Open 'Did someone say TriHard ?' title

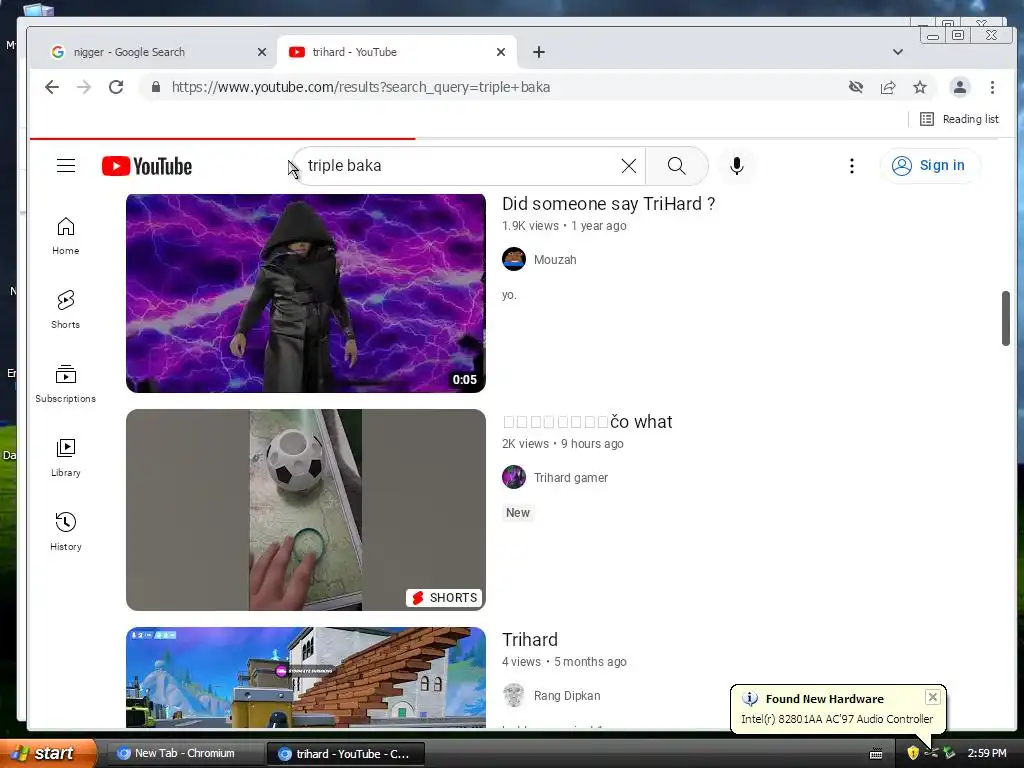(609, 204)
